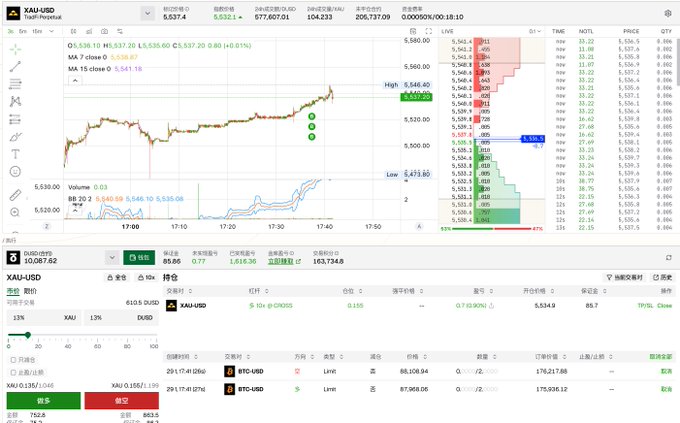Select the crosshair cursor drawing tool
This screenshot has width=680, height=423.
pyautogui.click(x=15, y=49)
